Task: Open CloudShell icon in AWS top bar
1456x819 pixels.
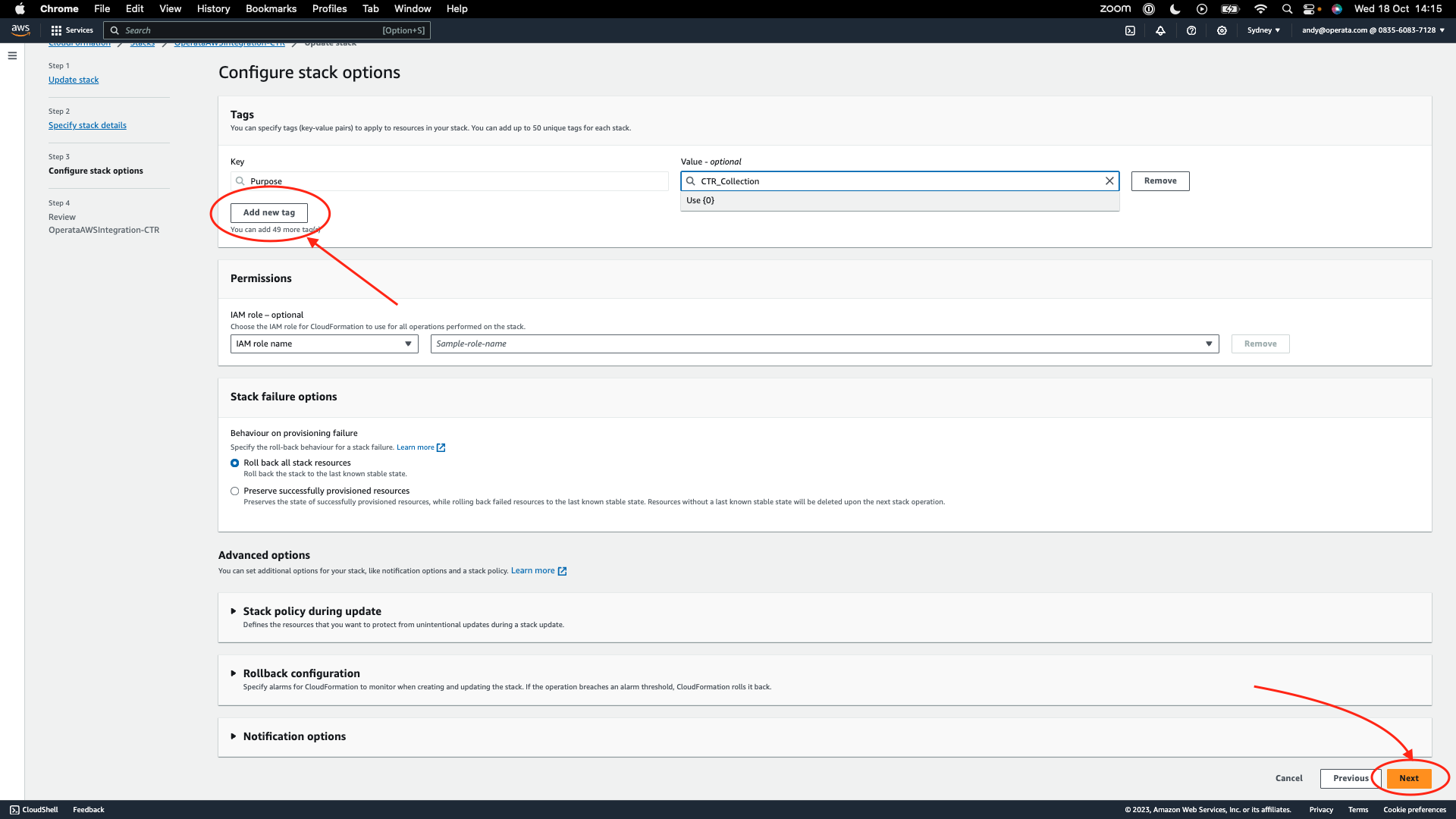Action: (1130, 30)
